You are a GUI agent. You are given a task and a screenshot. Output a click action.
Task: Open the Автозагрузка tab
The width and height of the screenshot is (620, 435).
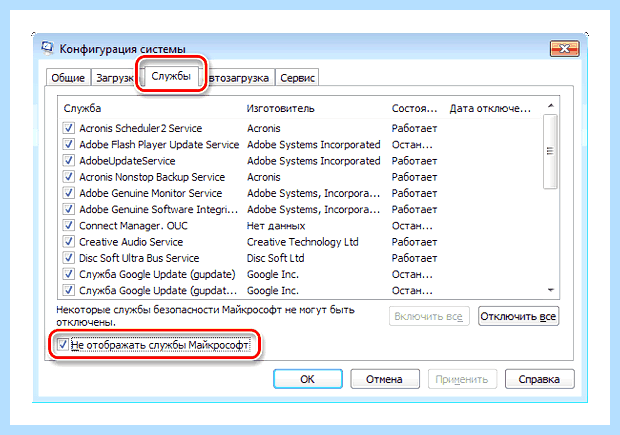(x=239, y=78)
